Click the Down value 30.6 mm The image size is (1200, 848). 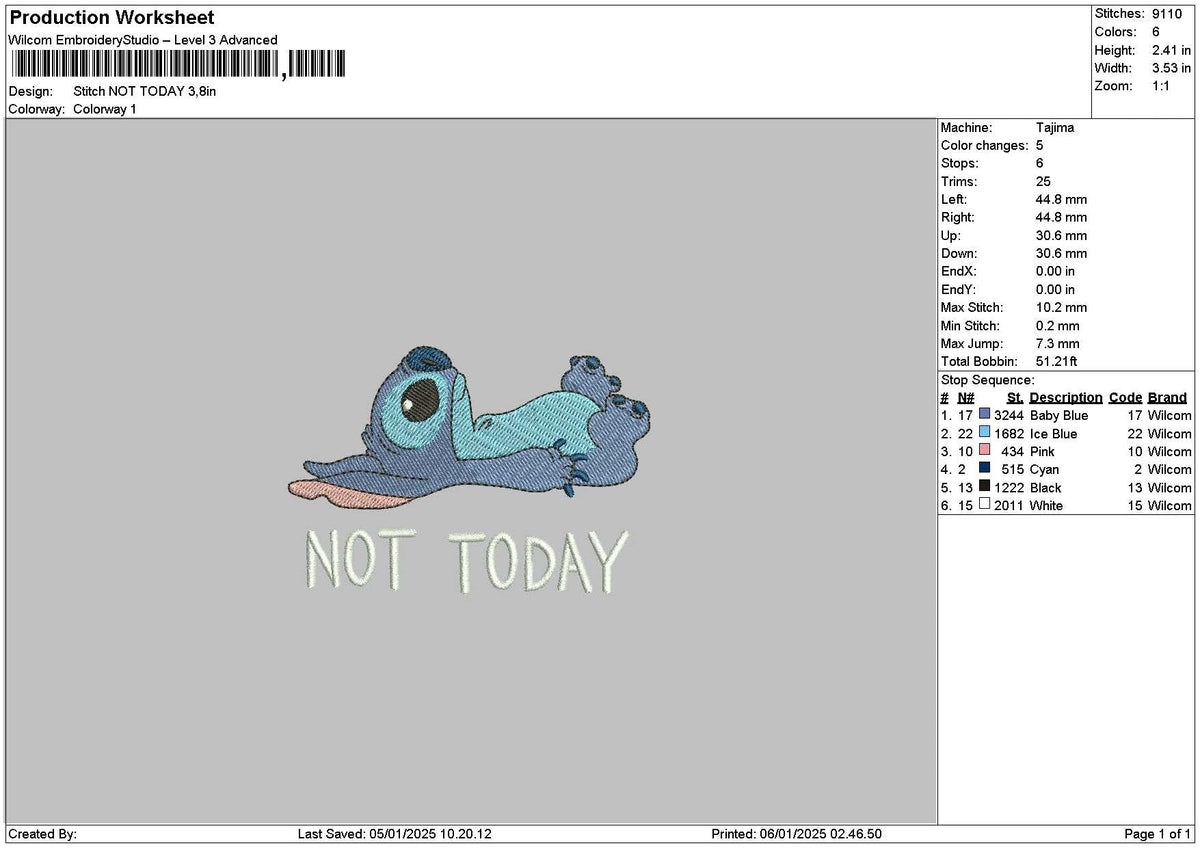(1061, 254)
